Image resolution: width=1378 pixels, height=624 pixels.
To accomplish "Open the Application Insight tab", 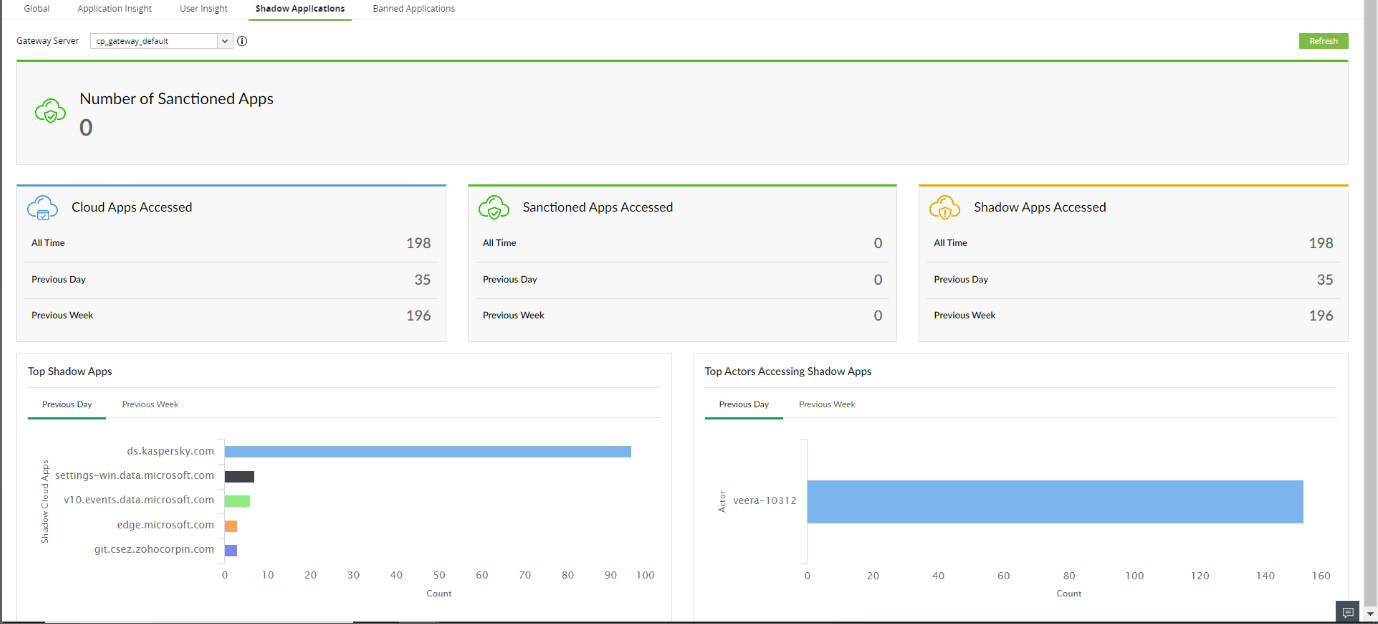I will (114, 8).
